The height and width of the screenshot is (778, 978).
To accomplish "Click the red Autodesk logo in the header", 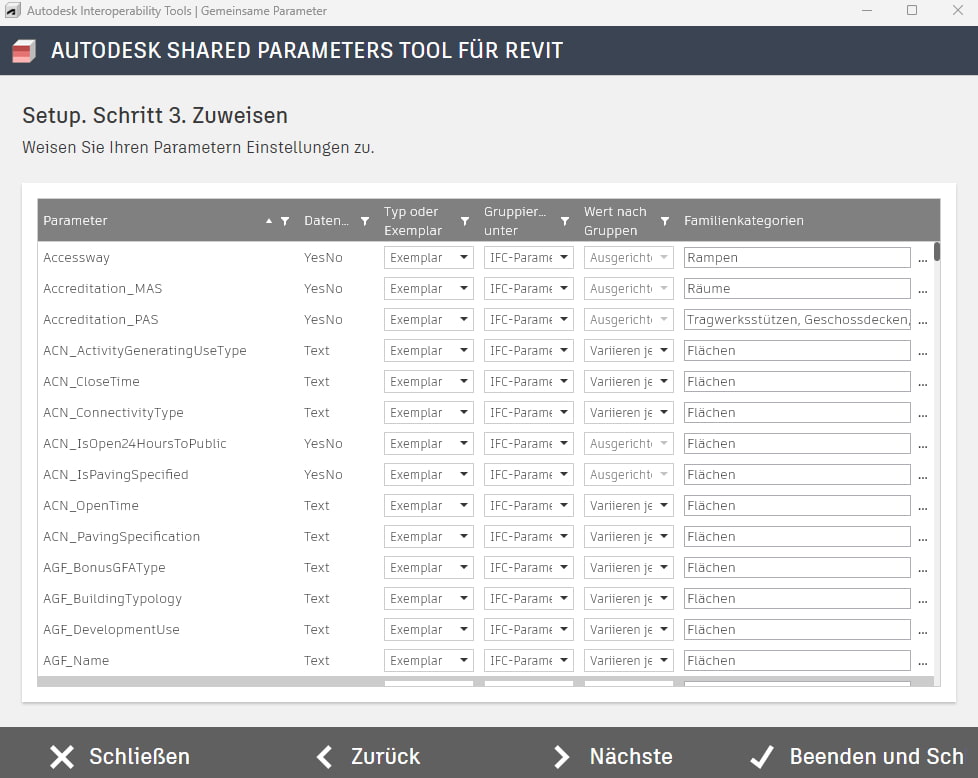I will pos(24,51).
